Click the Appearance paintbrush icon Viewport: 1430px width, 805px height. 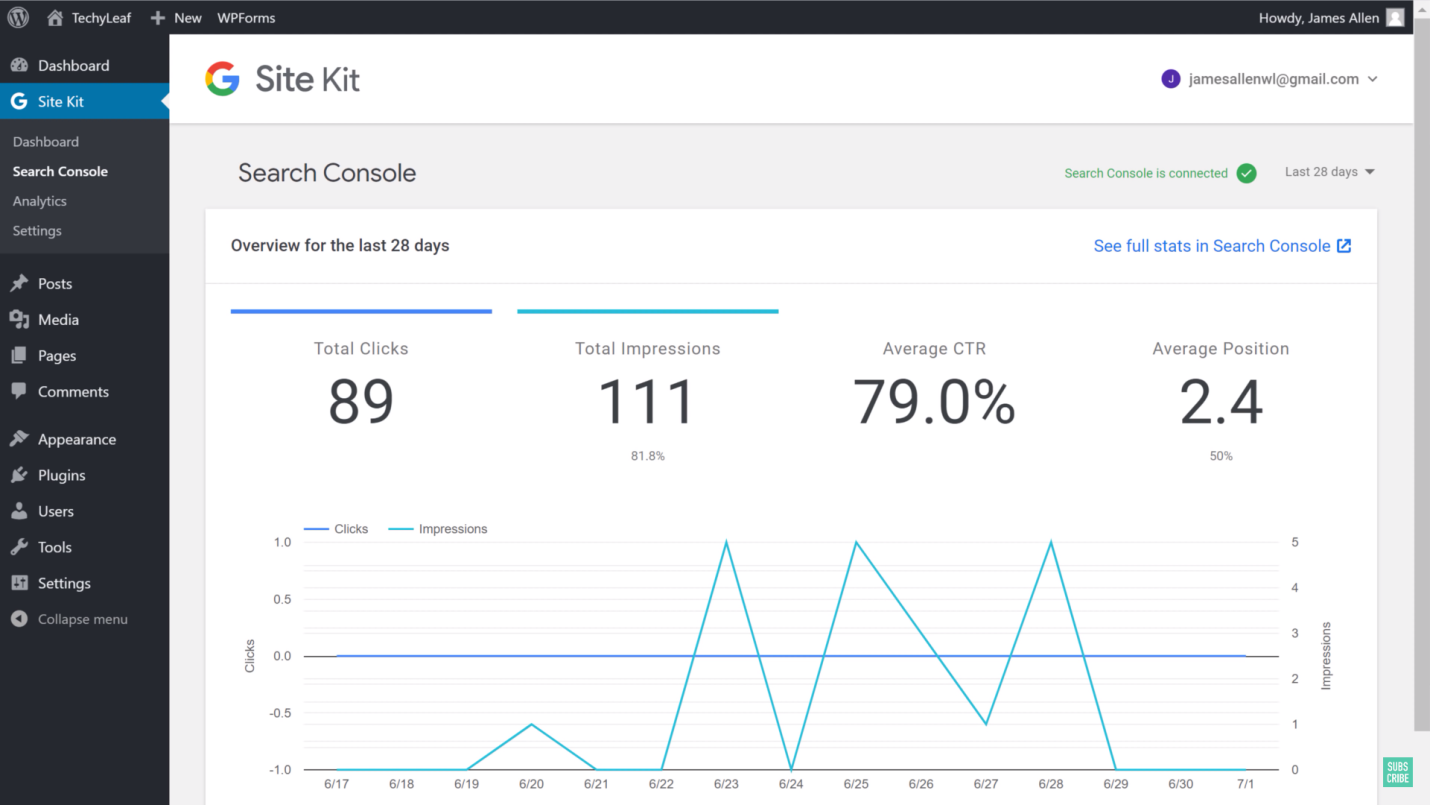click(19, 439)
